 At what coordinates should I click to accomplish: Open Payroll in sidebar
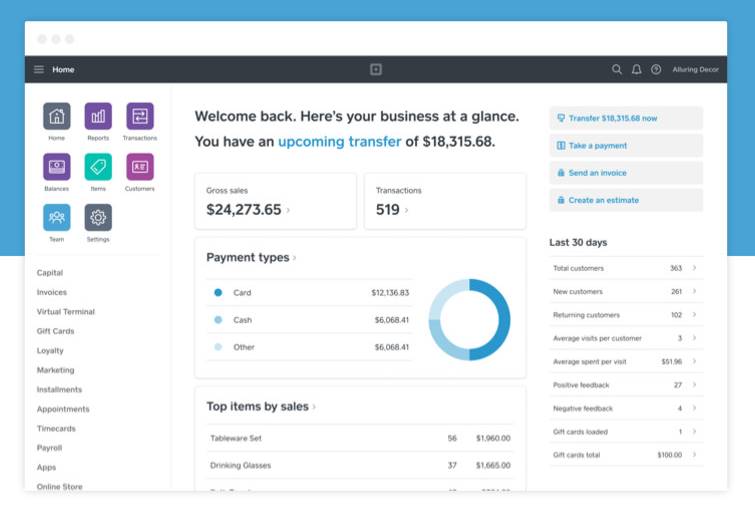49,448
